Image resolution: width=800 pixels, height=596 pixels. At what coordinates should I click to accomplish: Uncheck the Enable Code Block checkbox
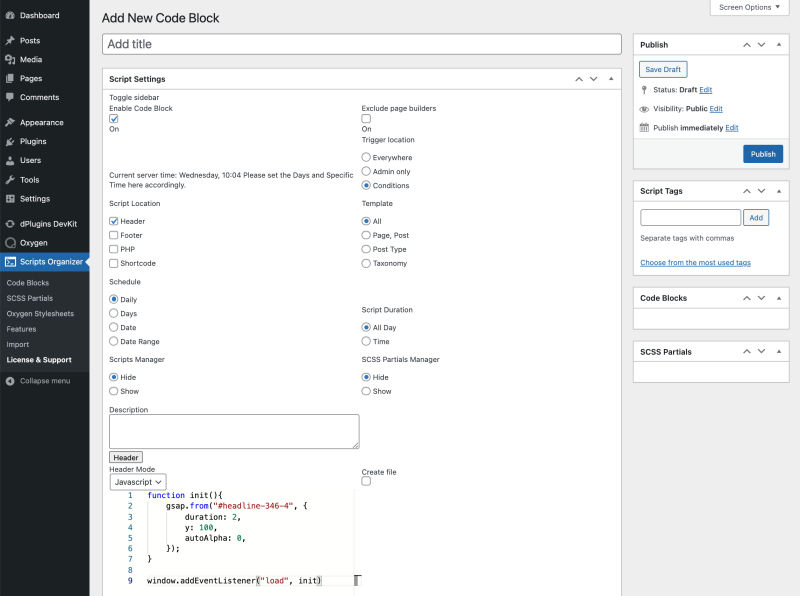point(114,118)
